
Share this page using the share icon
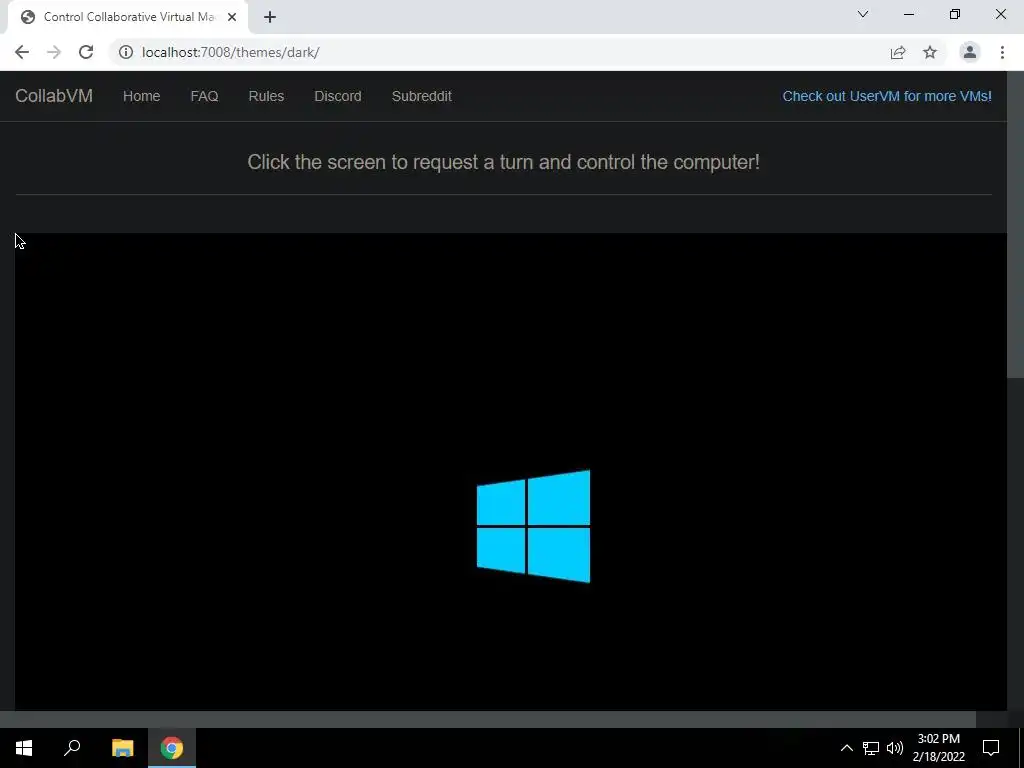click(x=898, y=52)
